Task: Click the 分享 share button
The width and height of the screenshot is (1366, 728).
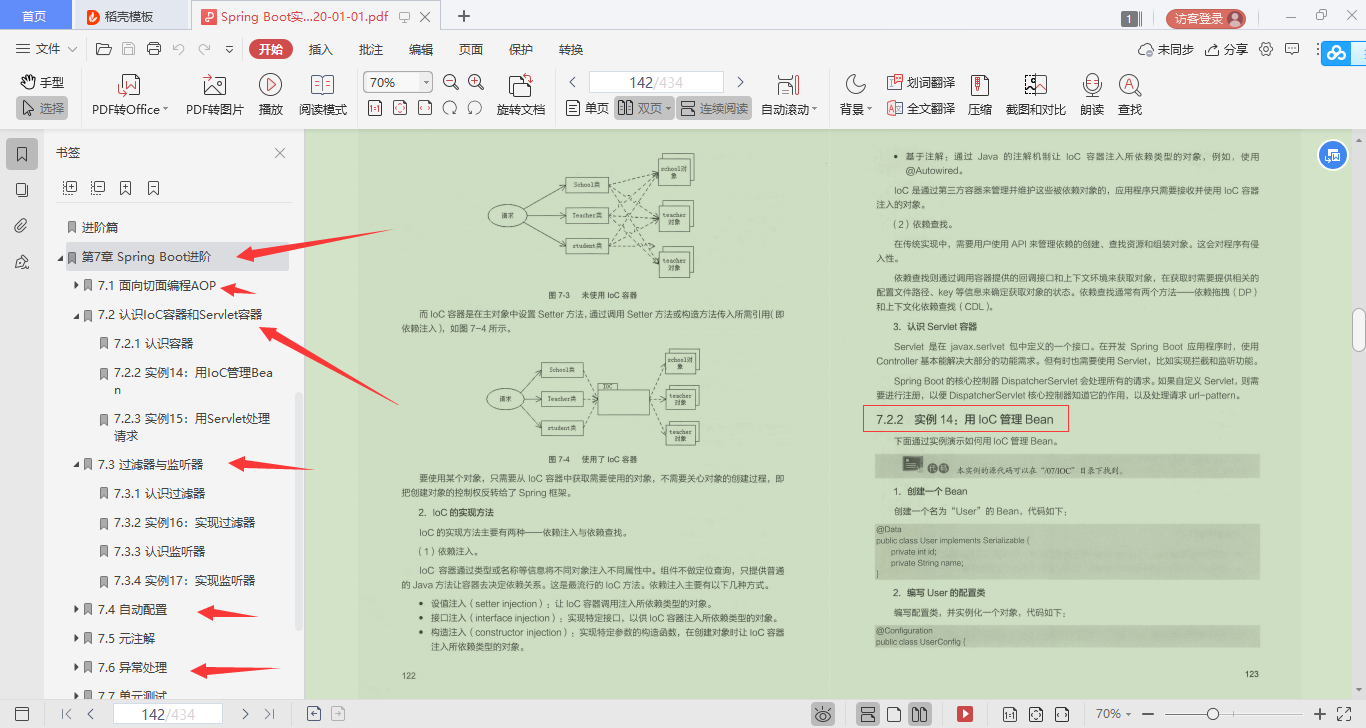Action: tap(1227, 49)
